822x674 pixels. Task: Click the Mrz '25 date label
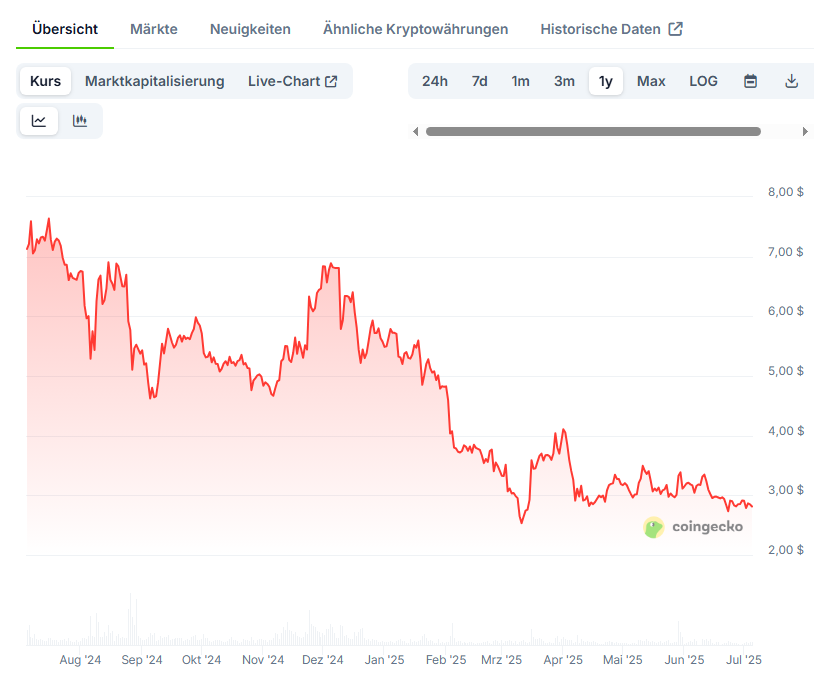coord(501,660)
